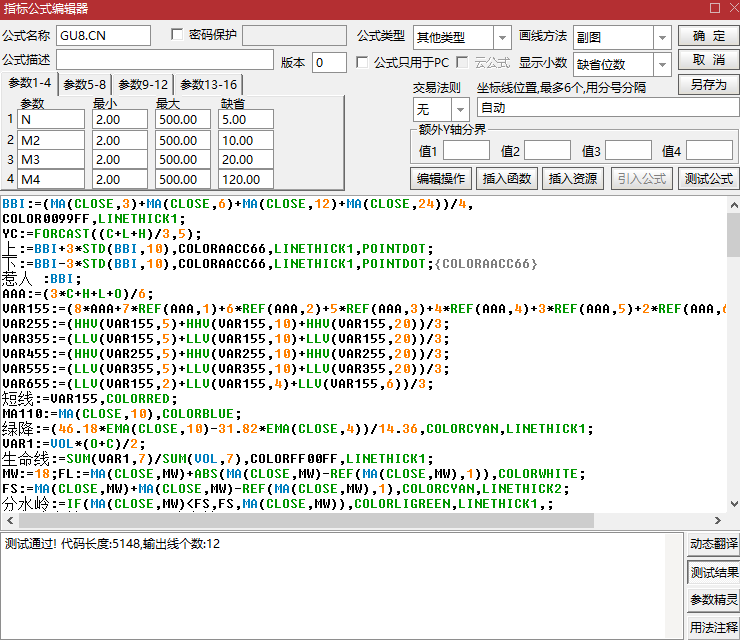Click the horizontal scroll left arrow

pyautogui.click(x=10, y=521)
